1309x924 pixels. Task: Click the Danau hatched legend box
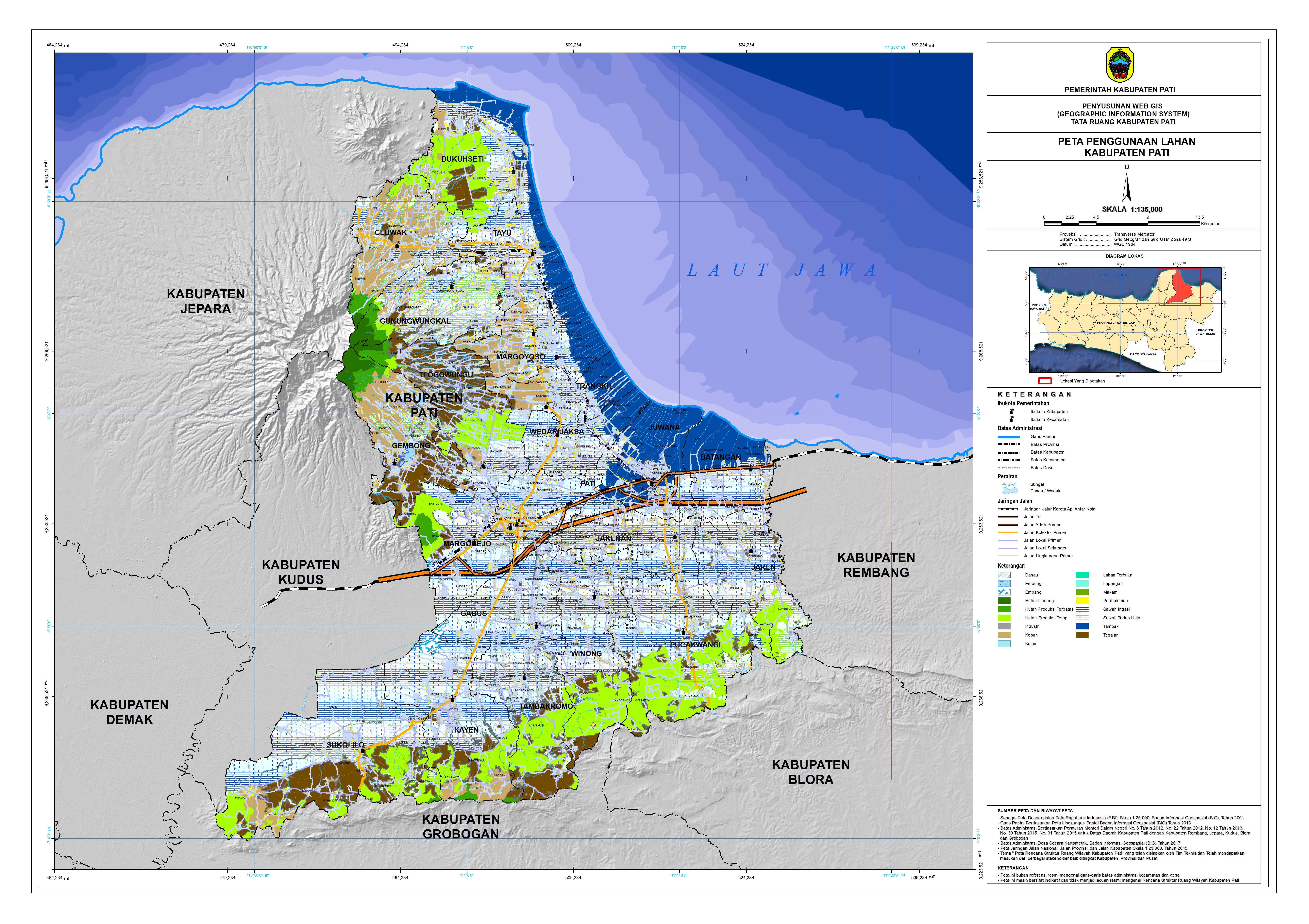(x=1004, y=575)
